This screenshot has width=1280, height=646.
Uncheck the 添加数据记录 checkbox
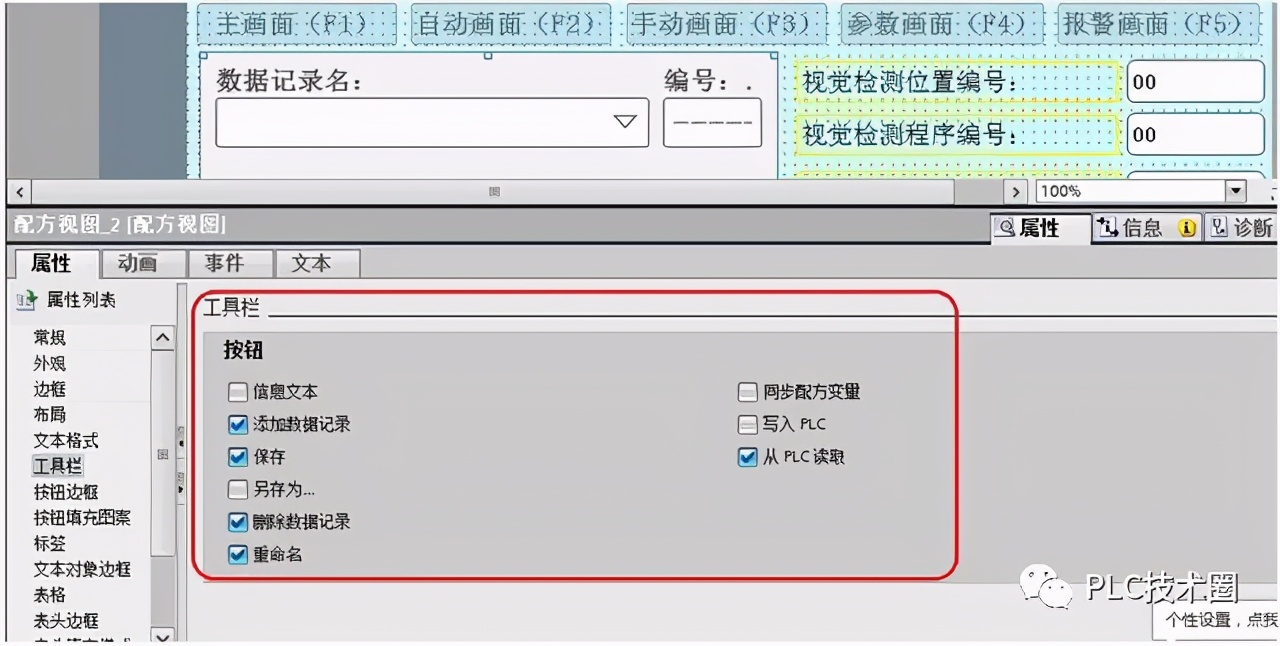[237, 424]
